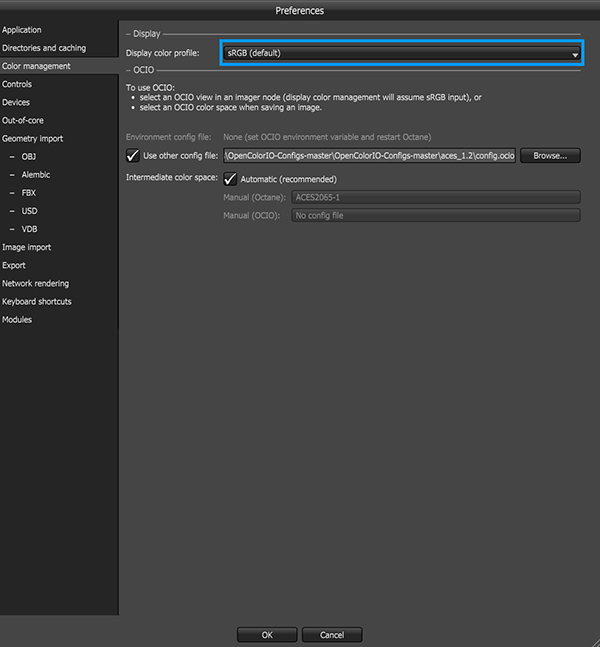Viewport: 600px width, 647px height.
Task: Select the Controls preferences page
Action: (17, 84)
